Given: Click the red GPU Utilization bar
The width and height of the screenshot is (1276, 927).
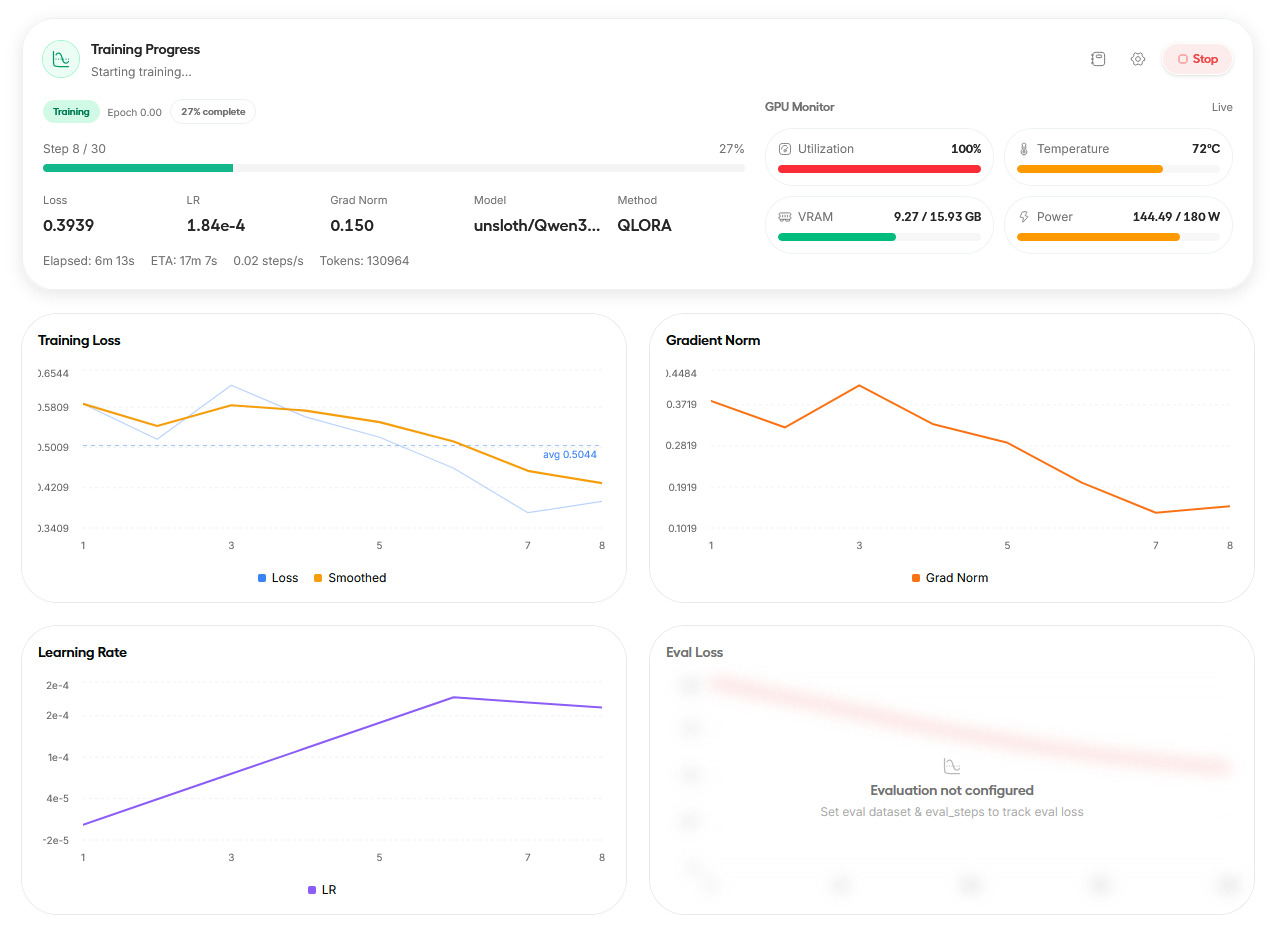Looking at the screenshot, I should [879, 169].
